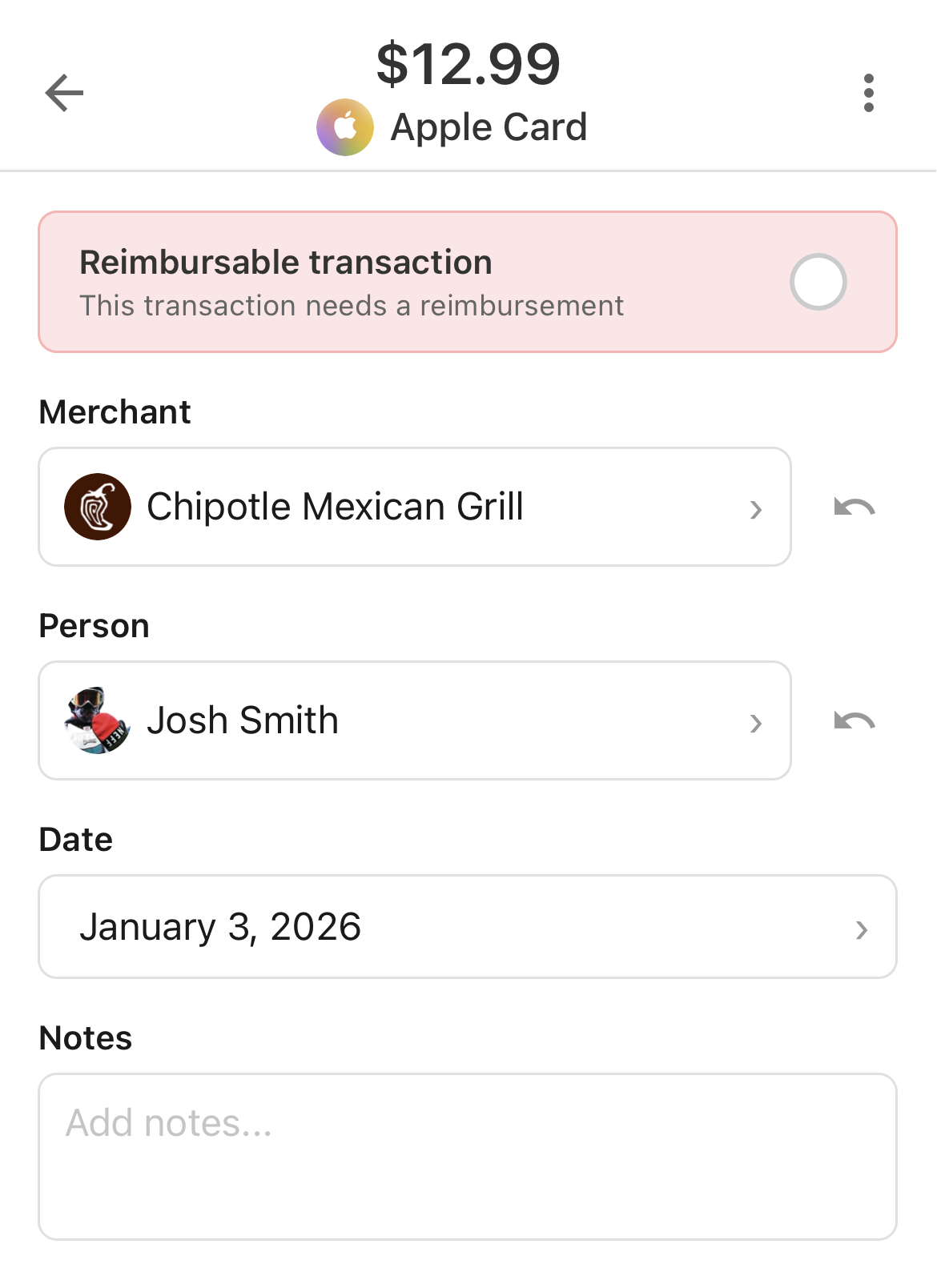Tap the Reimbursable transaction banner title
This screenshot has width=937, height=1288.
286,263
